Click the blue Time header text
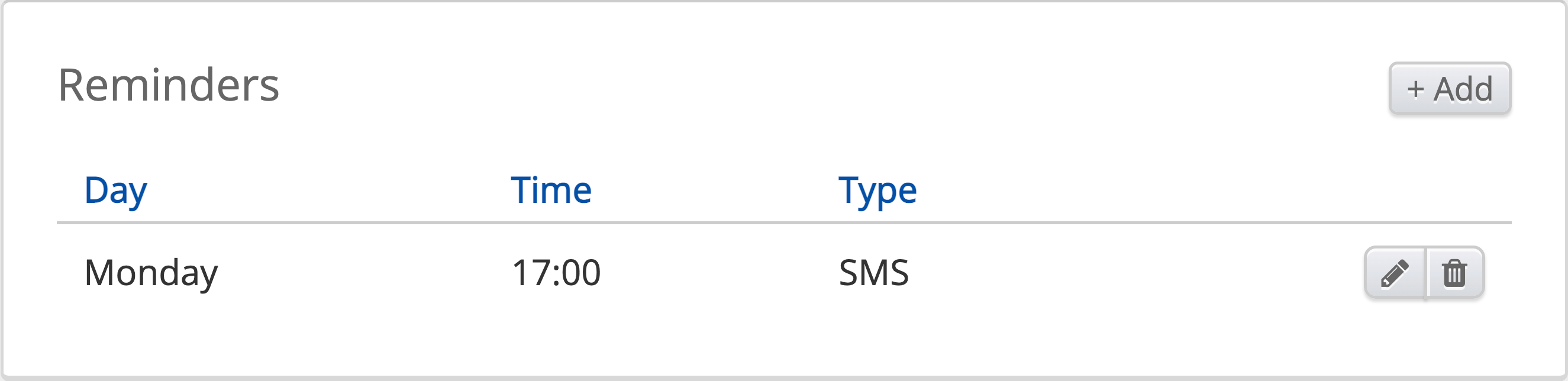The width and height of the screenshot is (1568, 381). (x=550, y=190)
